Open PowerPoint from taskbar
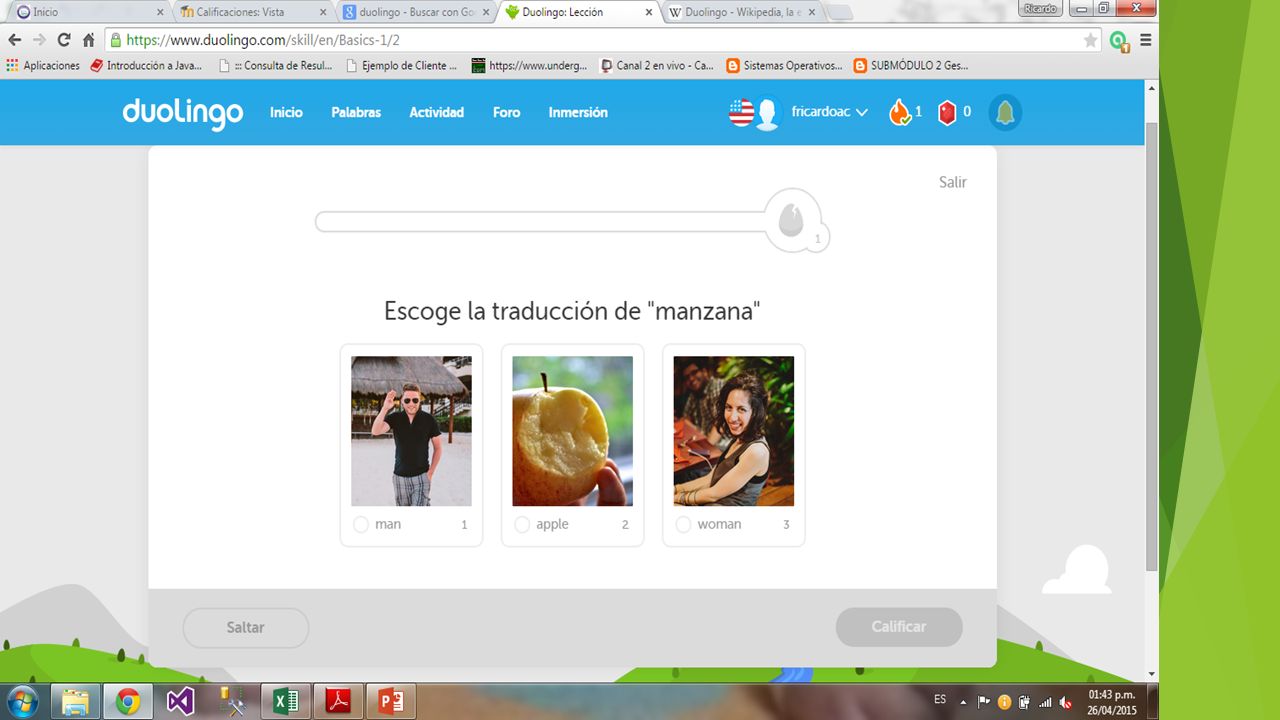This screenshot has width=1280, height=720. tap(390, 702)
